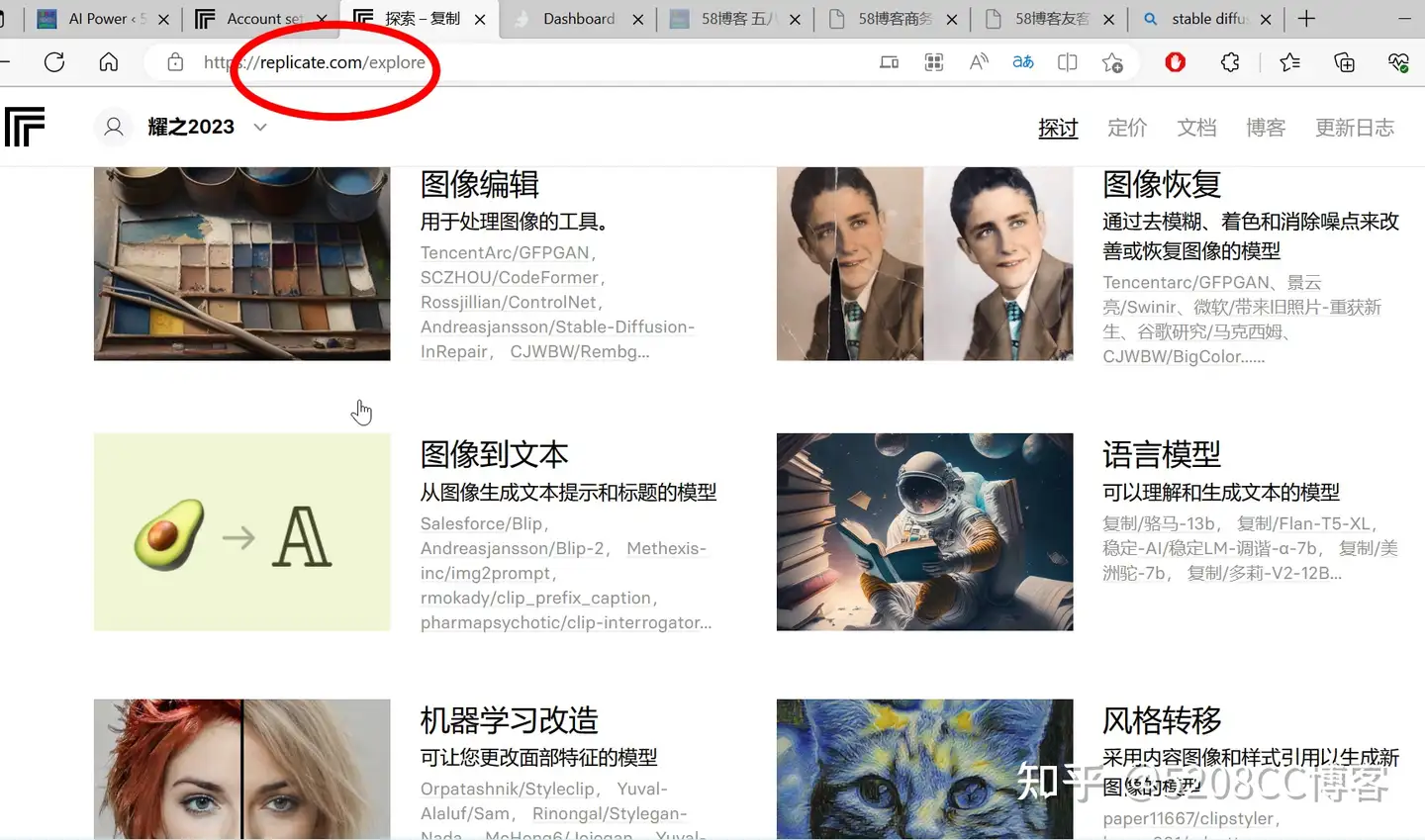This screenshot has height=840, width=1425.
Task: Open the 博客 navigation link
Action: [1266, 128]
